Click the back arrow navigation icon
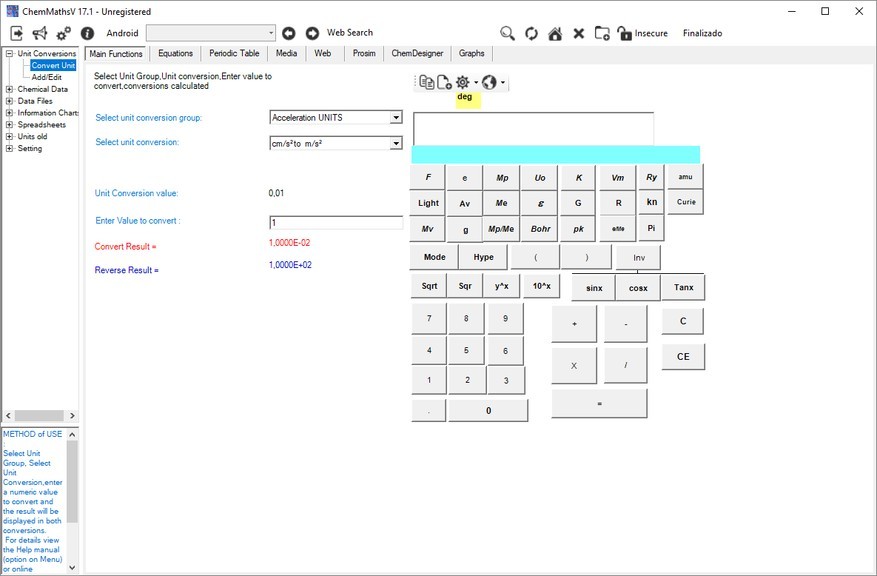This screenshot has height=576, width=877. (x=289, y=33)
